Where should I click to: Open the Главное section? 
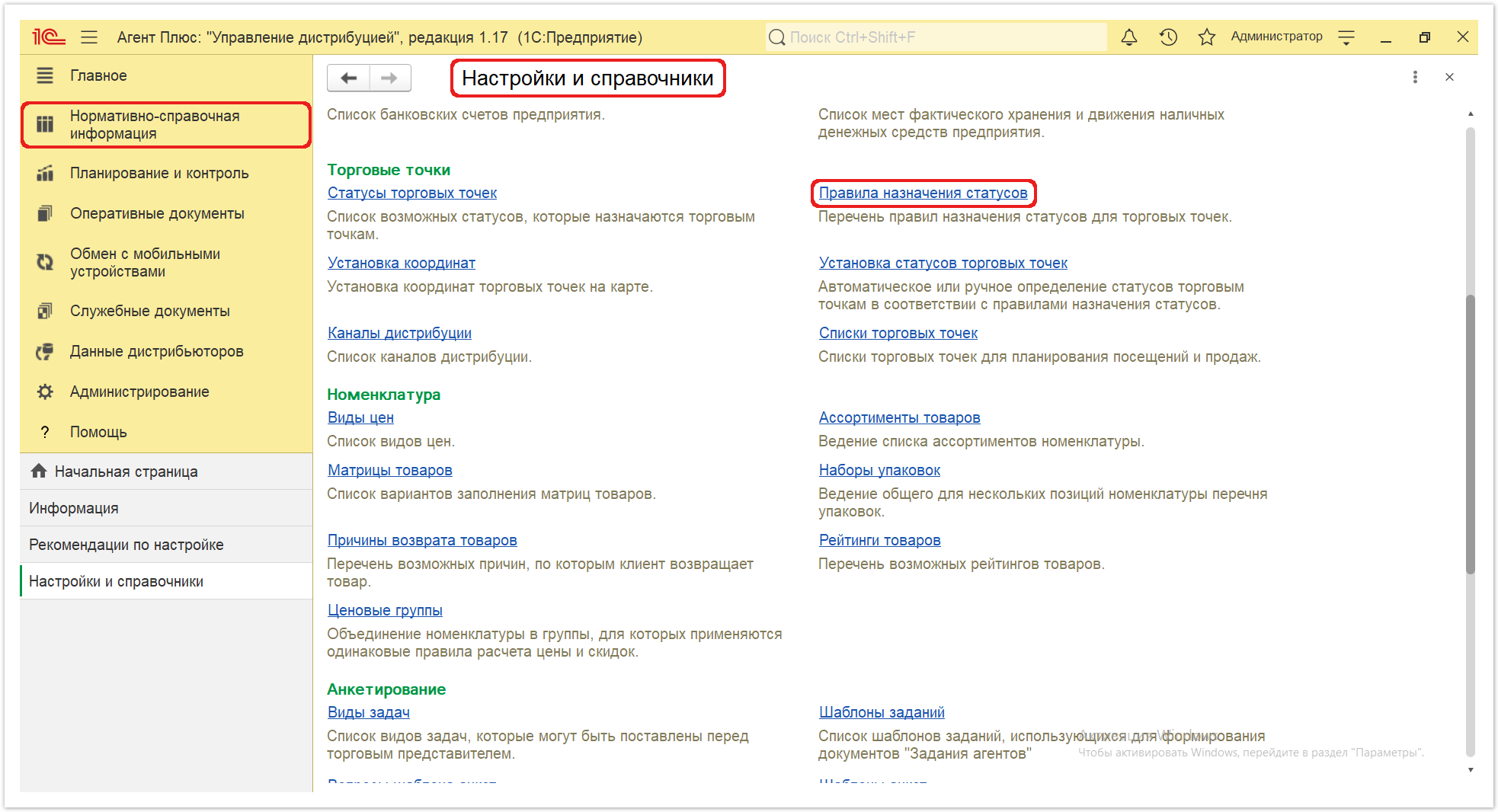[x=166, y=75]
